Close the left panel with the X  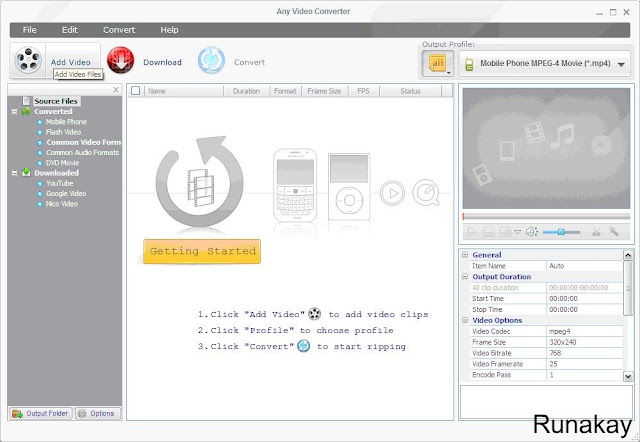[x=116, y=90]
